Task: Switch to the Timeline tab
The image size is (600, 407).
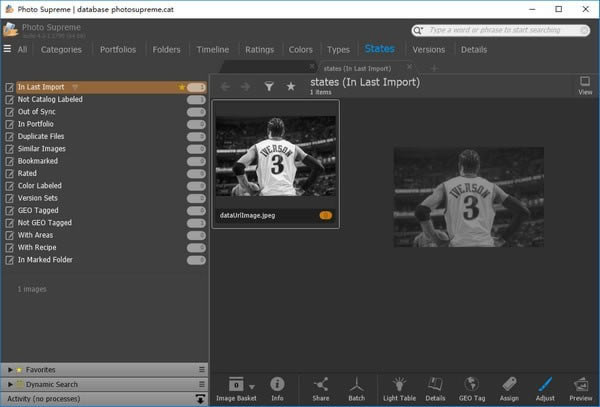Action: coord(212,49)
